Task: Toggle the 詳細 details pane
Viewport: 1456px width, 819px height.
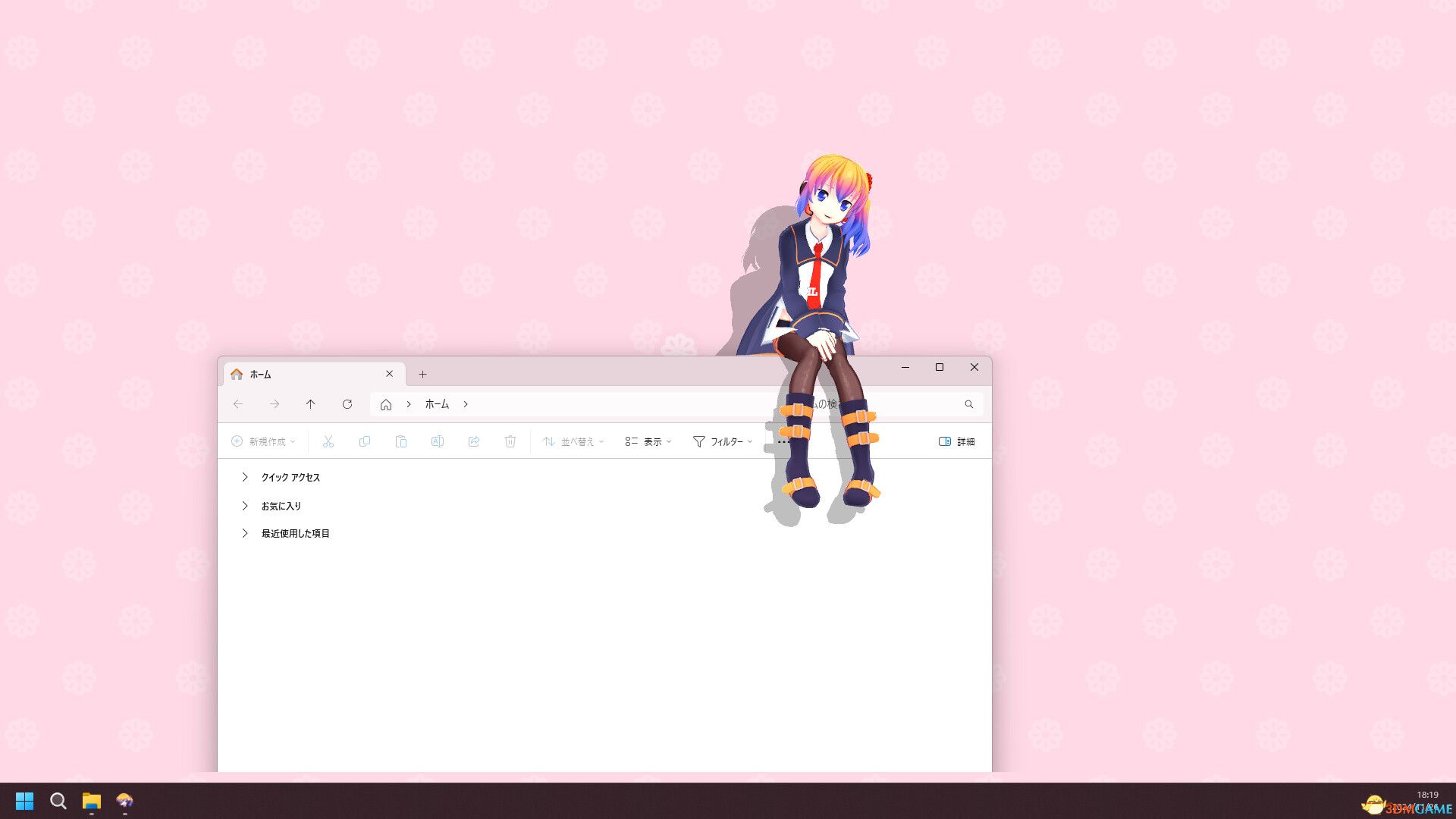Action: tap(958, 441)
